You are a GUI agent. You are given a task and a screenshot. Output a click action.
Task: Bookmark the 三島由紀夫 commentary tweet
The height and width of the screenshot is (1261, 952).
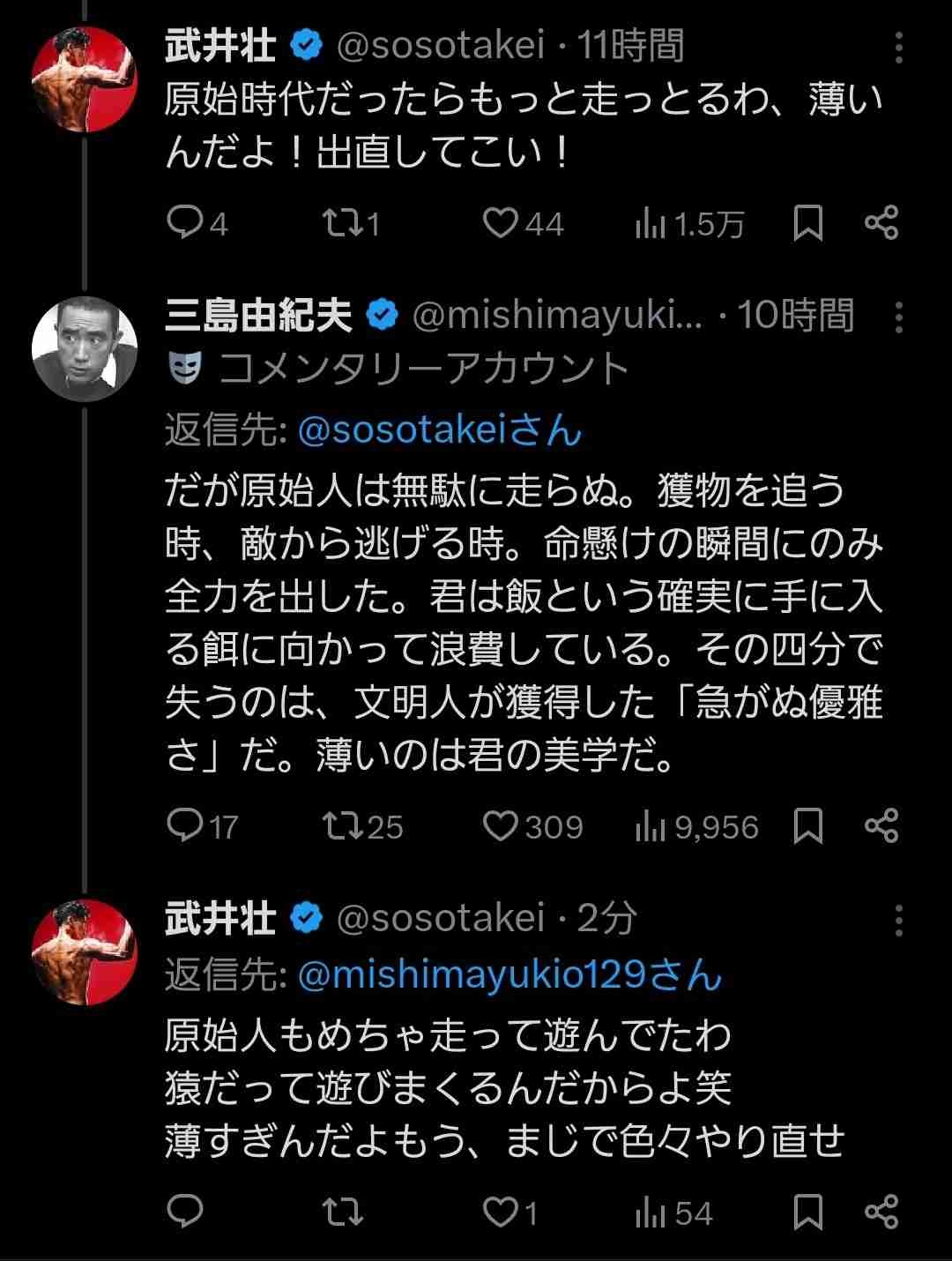tap(807, 826)
